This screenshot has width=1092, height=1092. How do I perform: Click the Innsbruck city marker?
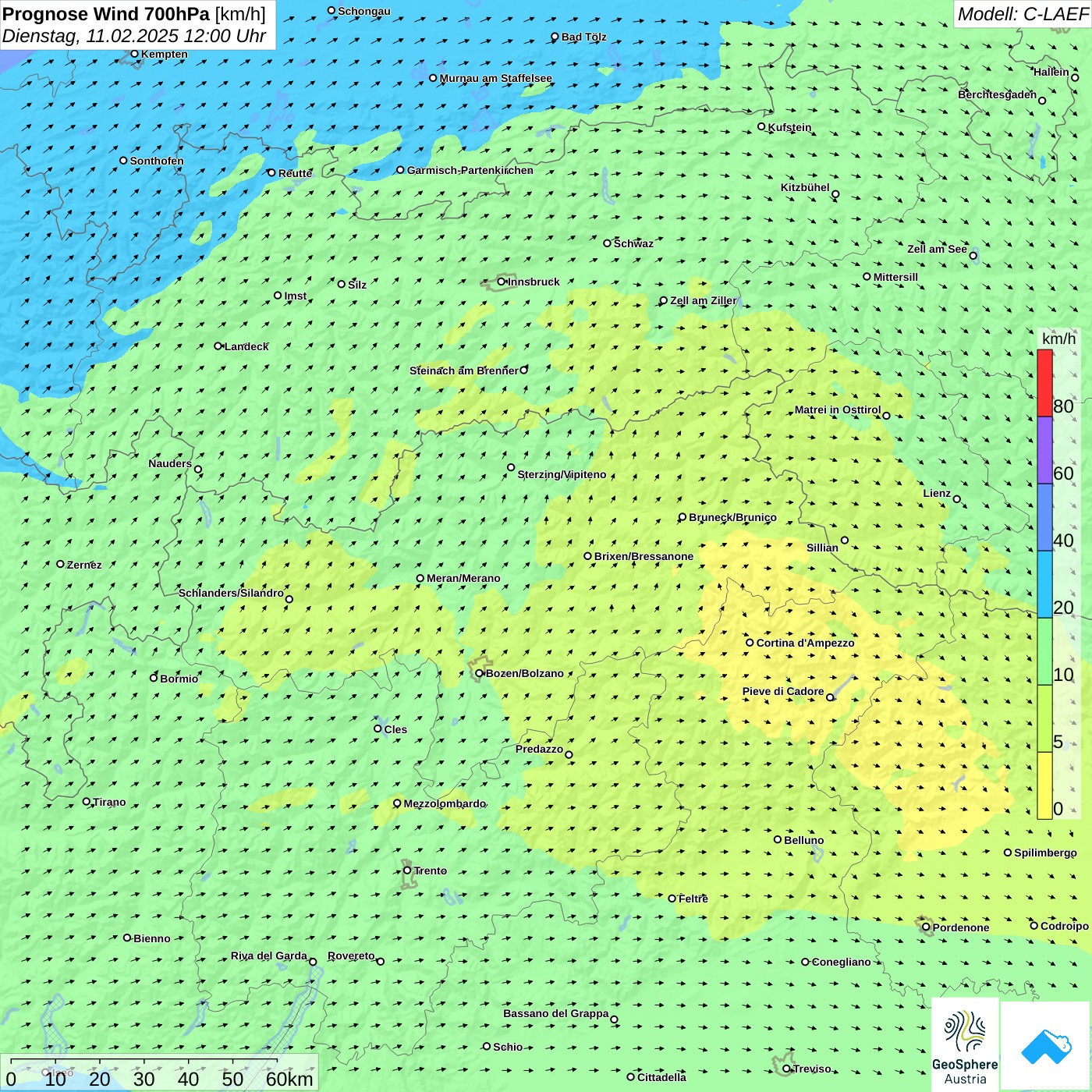click(x=502, y=282)
